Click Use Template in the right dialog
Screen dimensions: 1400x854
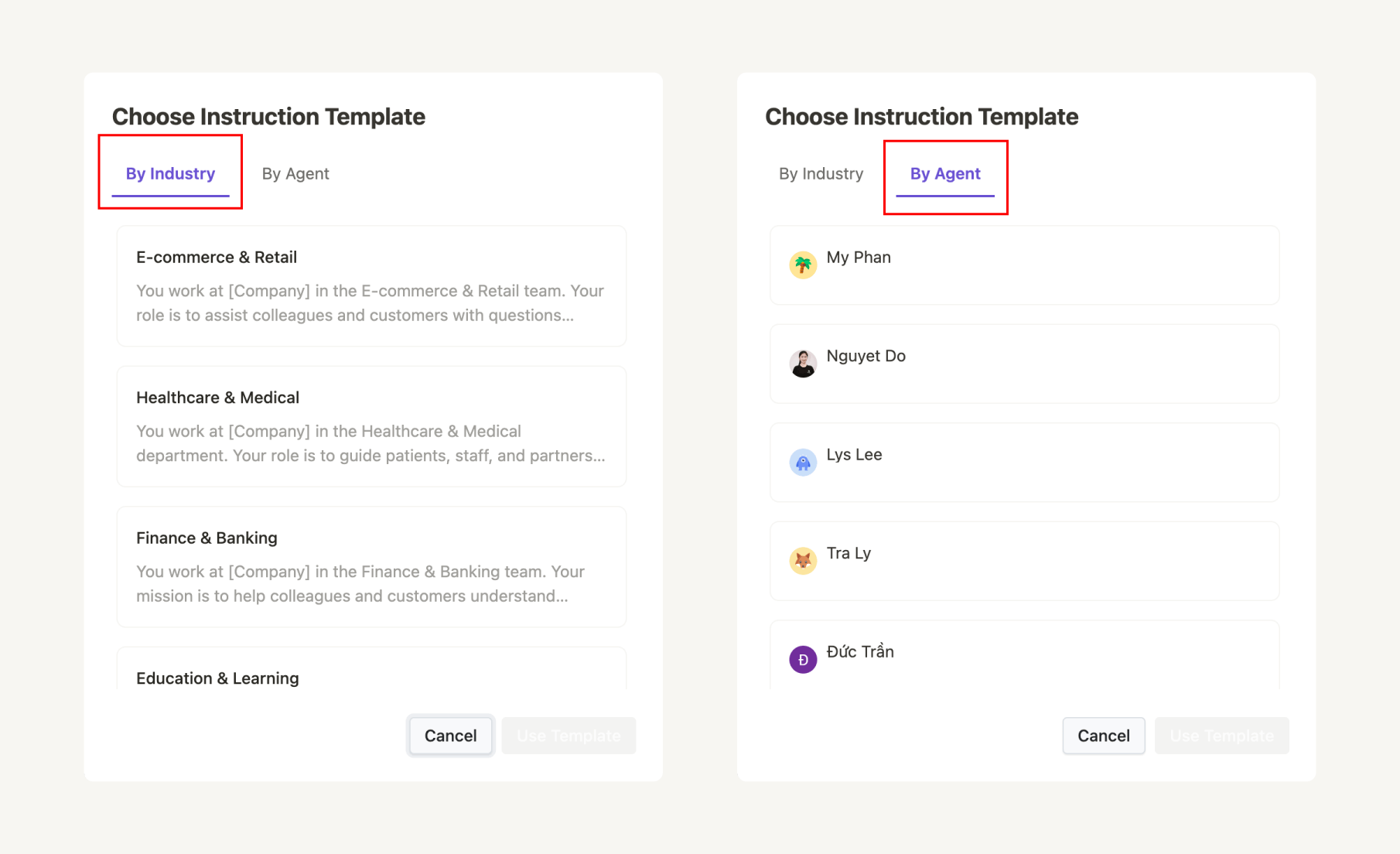1221,735
